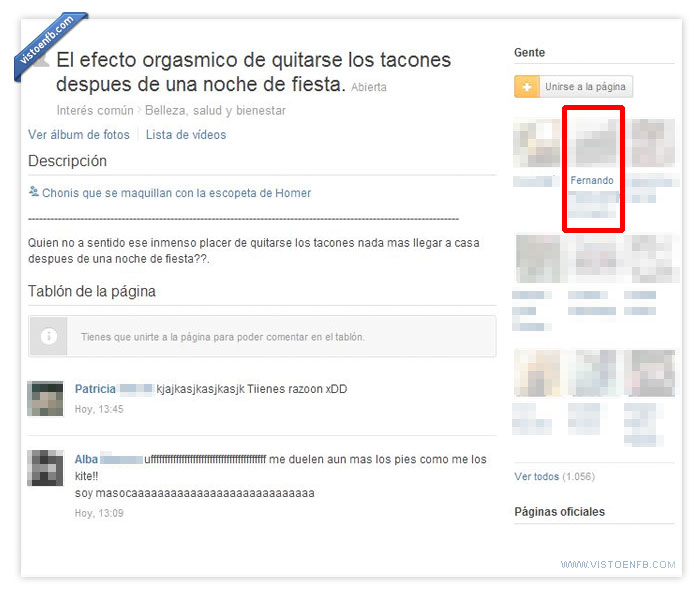This screenshot has height=600, width=700.
Task: Click the "Interés común" category link
Action: coord(94,111)
